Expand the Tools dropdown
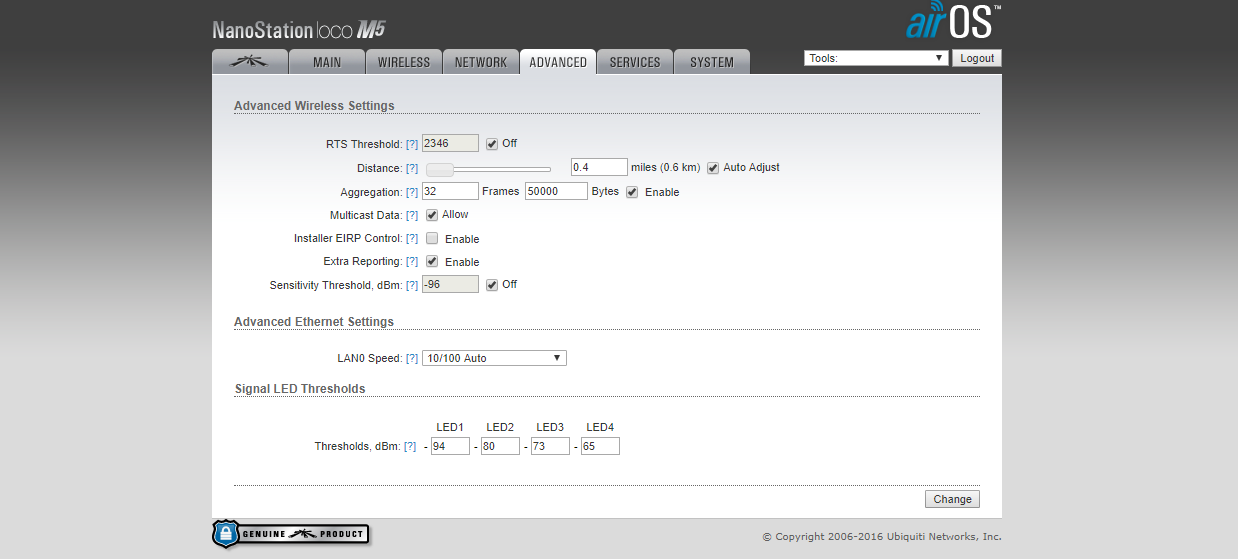 point(876,58)
